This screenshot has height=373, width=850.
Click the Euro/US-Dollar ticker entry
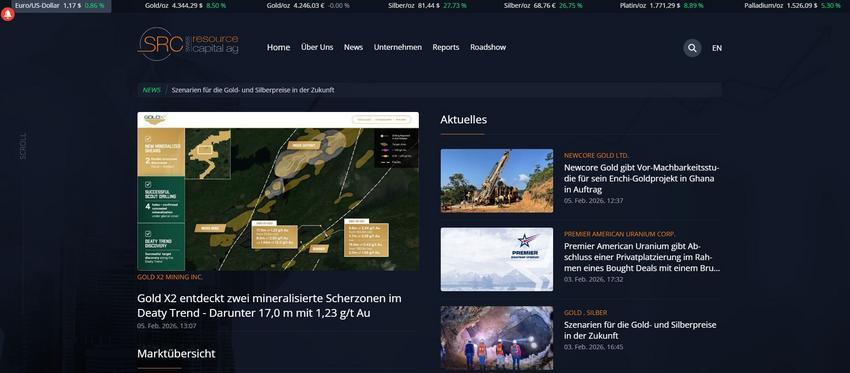click(60, 5)
